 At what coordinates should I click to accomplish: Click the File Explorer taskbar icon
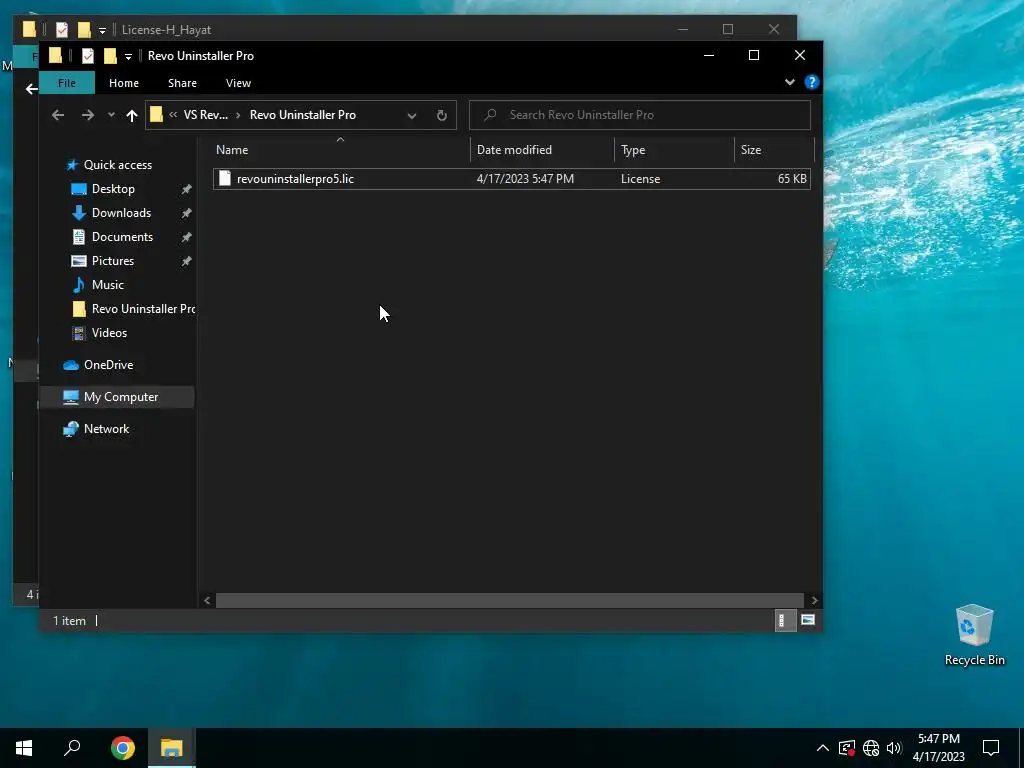pyautogui.click(x=172, y=748)
